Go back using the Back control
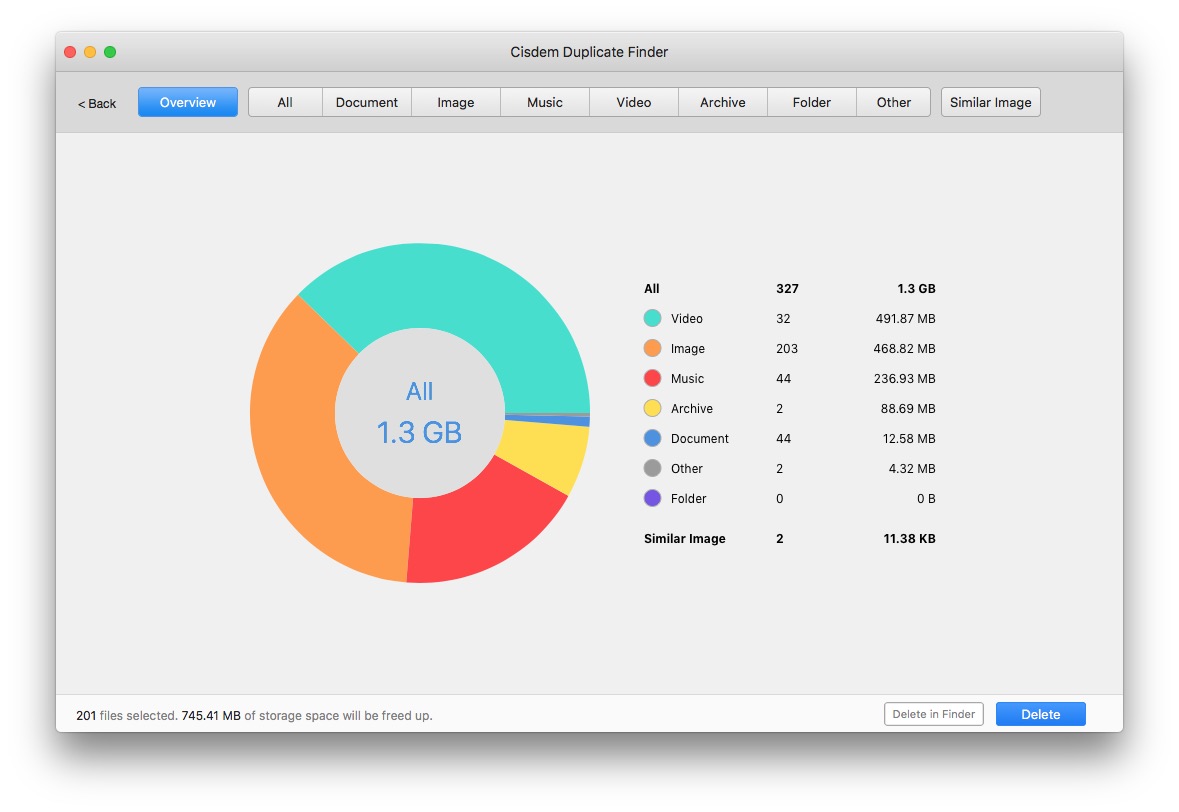The width and height of the screenshot is (1179, 812). point(97,103)
